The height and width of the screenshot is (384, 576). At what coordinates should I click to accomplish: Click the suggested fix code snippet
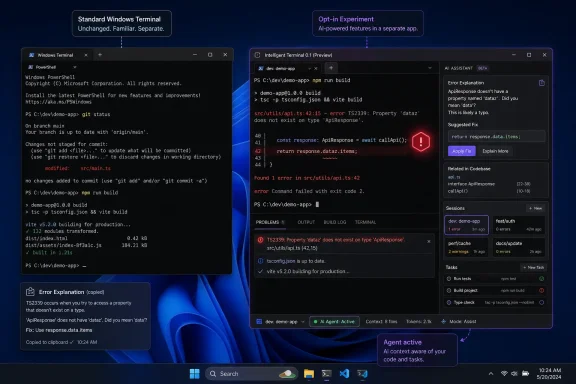(x=497, y=137)
